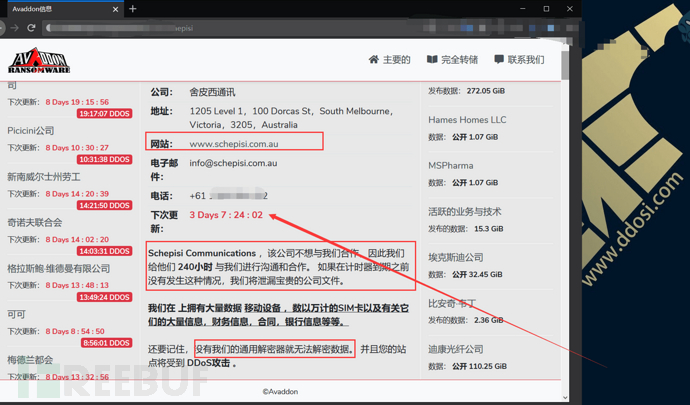
Task: Open the 梅德兰都会 entry
Action: [30, 360]
